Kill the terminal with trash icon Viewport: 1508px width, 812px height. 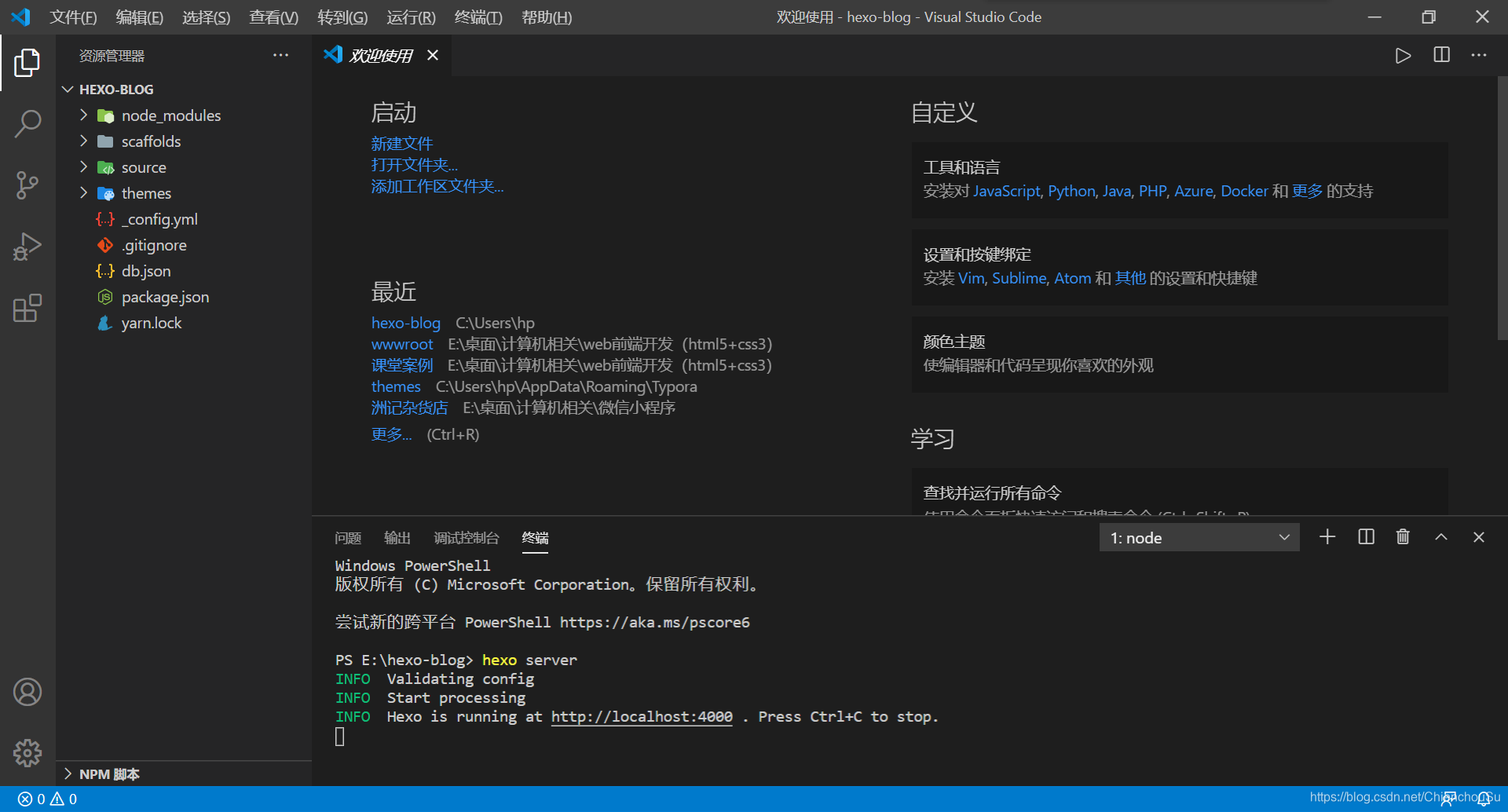click(1403, 537)
